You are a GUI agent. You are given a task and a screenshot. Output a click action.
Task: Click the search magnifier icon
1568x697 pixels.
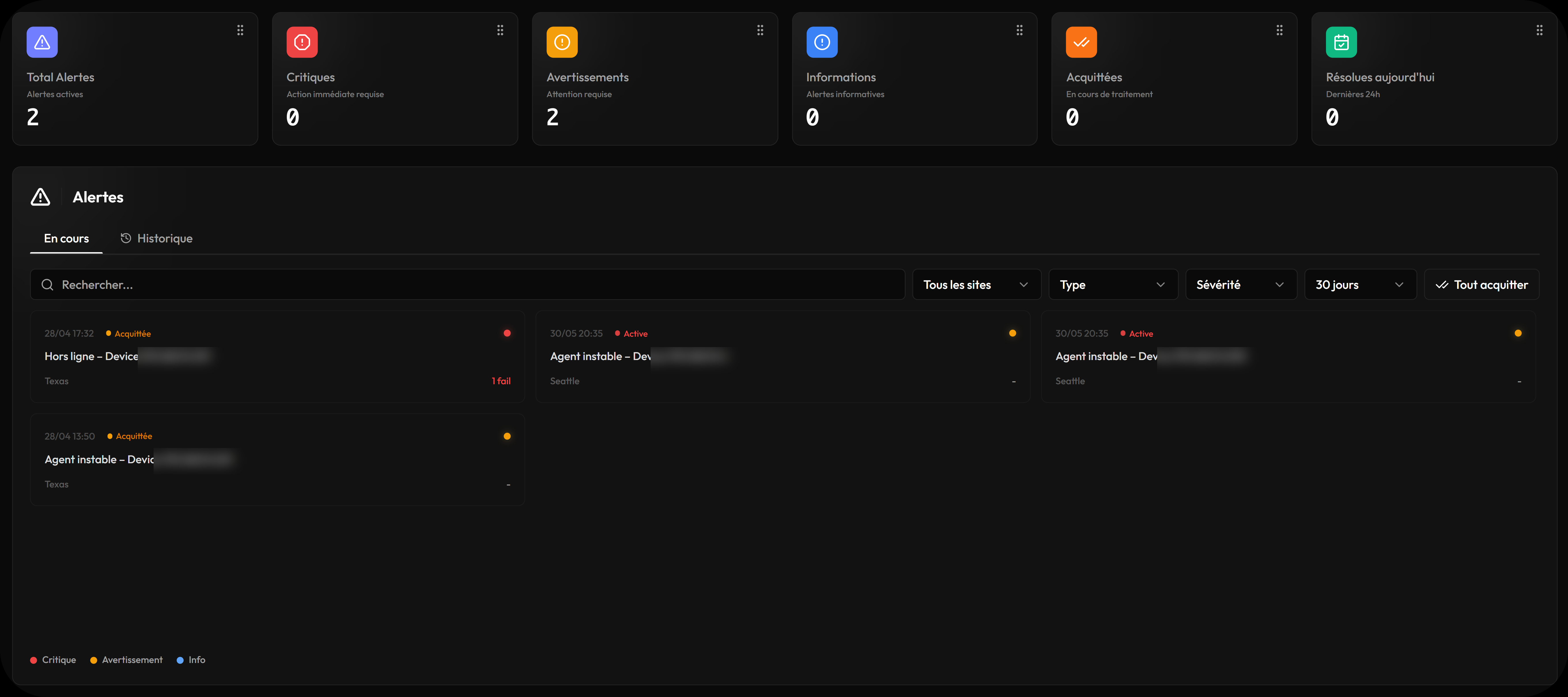coord(48,285)
